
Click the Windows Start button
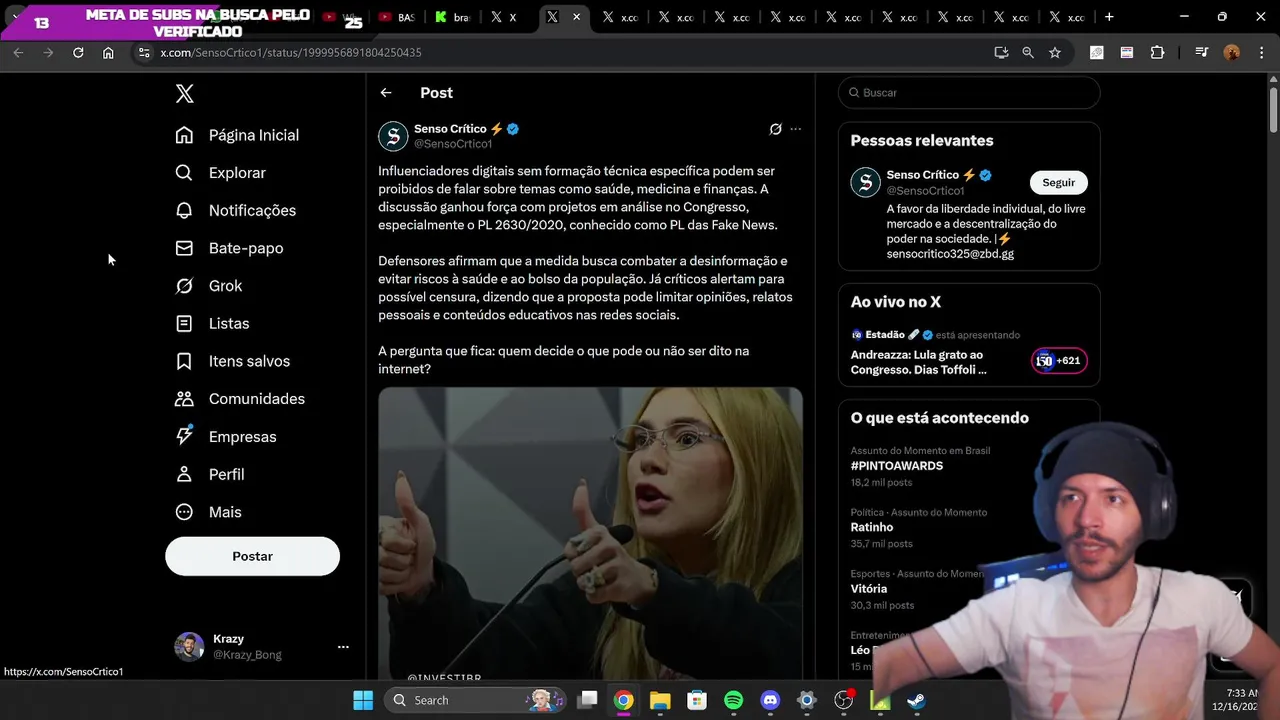click(363, 700)
